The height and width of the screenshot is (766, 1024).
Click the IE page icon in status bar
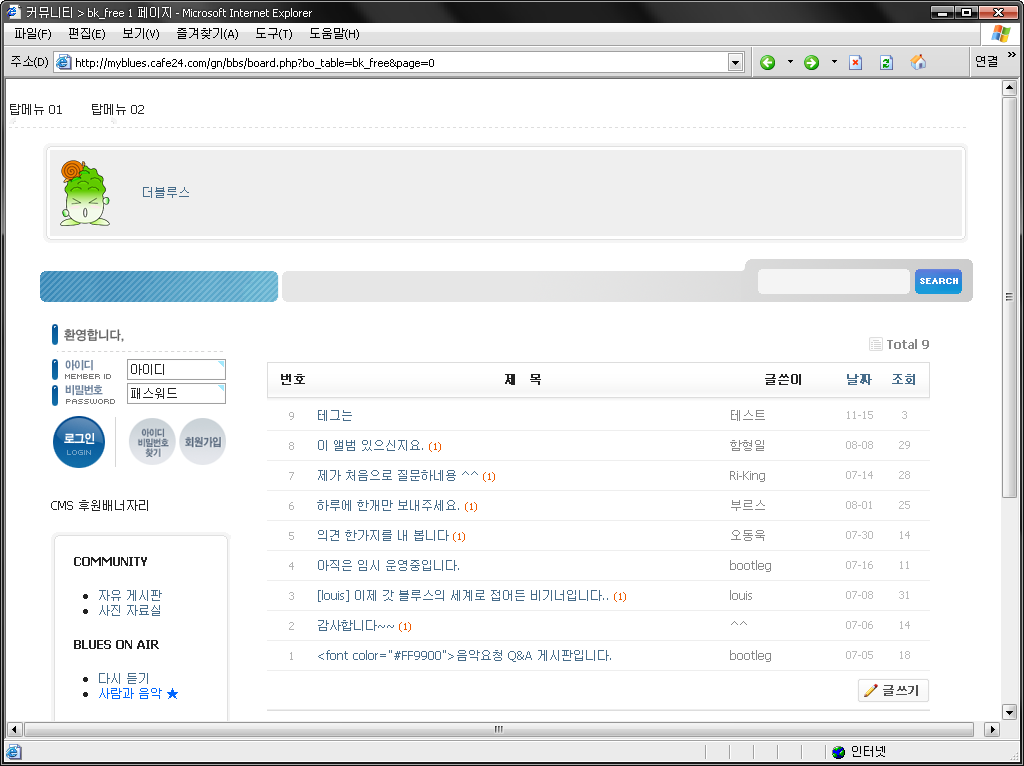tap(14, 752)
